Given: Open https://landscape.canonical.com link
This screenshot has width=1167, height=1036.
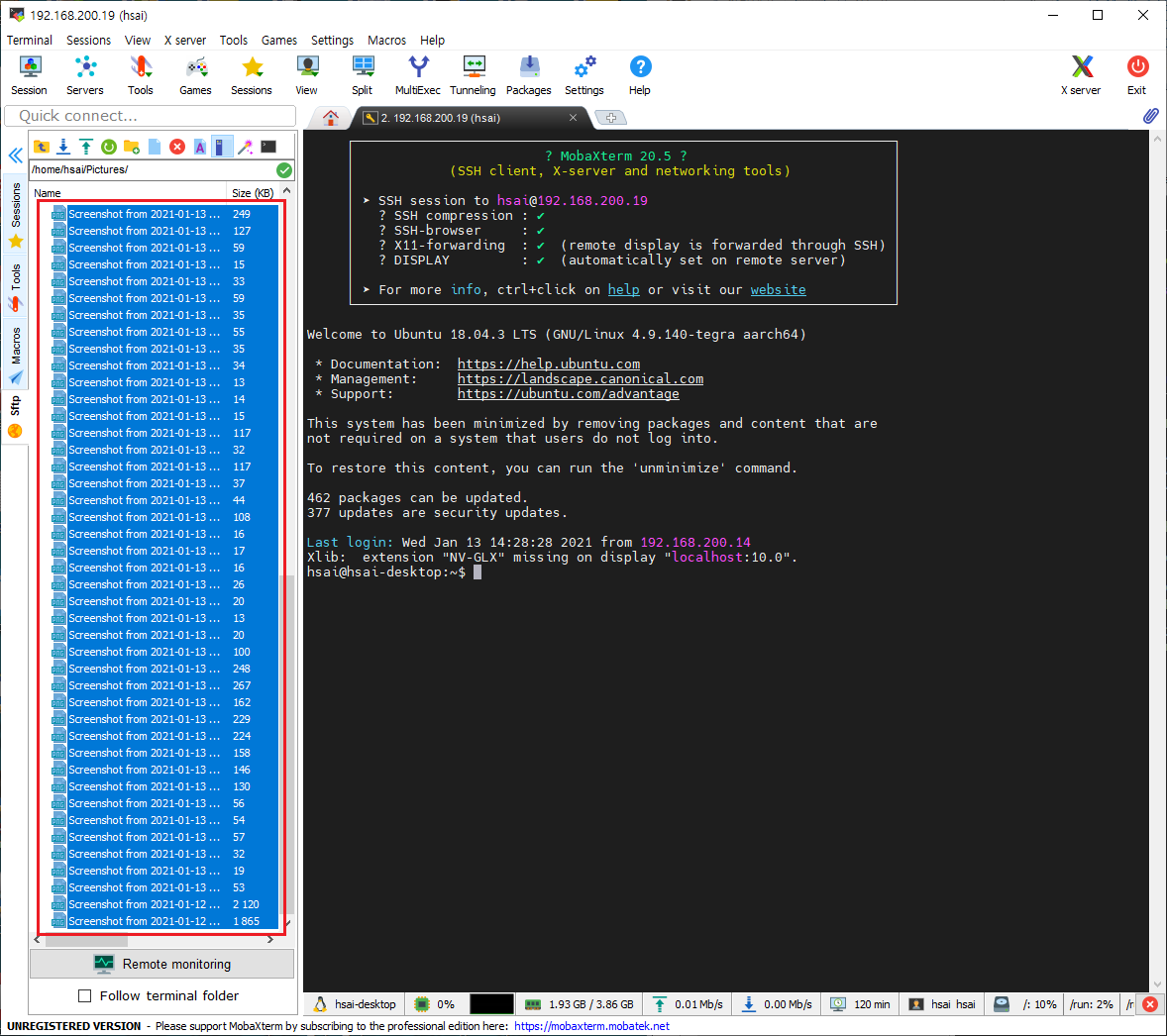Looking at the screenshot, I should [581, 378].
